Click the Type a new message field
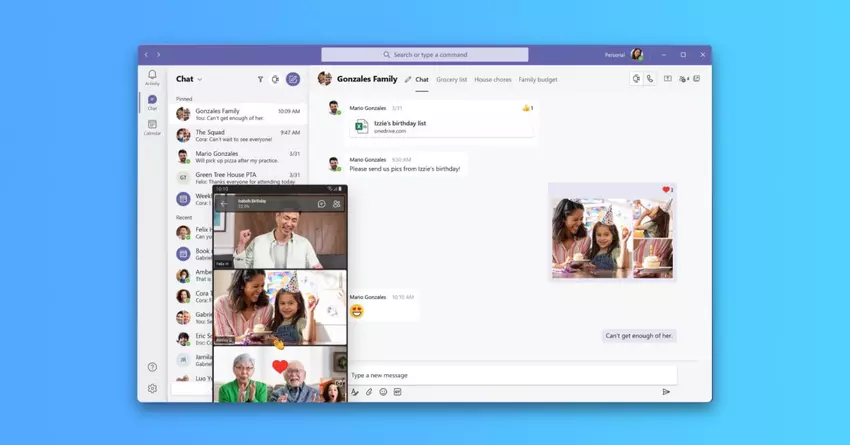Viewport: 850px width, 445px height. [x=510, y=375]
